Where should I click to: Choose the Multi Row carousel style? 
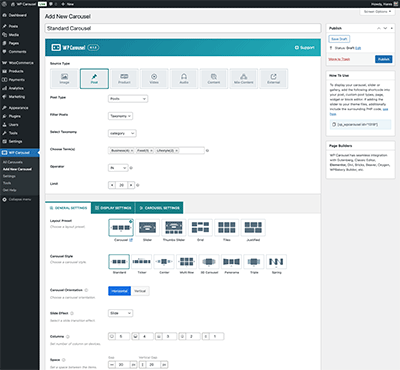[187, 262]
